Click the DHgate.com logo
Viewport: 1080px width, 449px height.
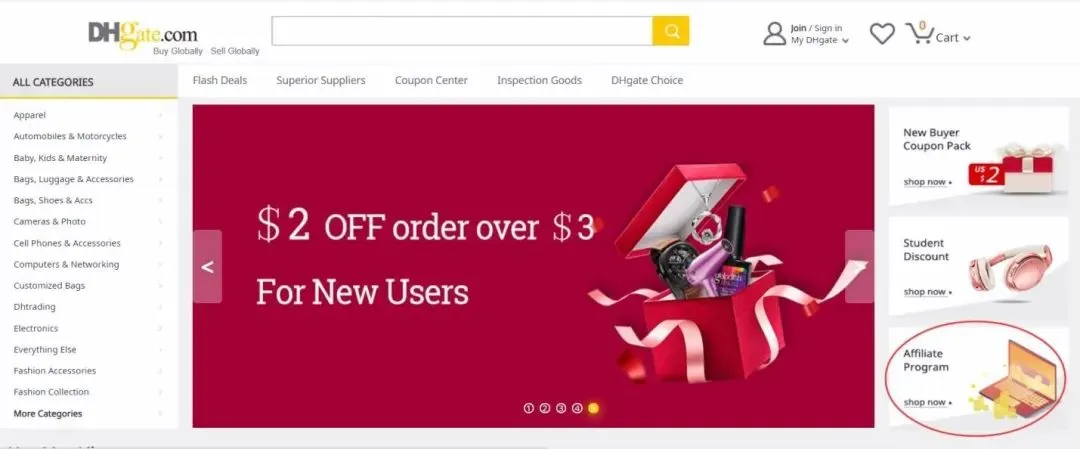(143, 34)
